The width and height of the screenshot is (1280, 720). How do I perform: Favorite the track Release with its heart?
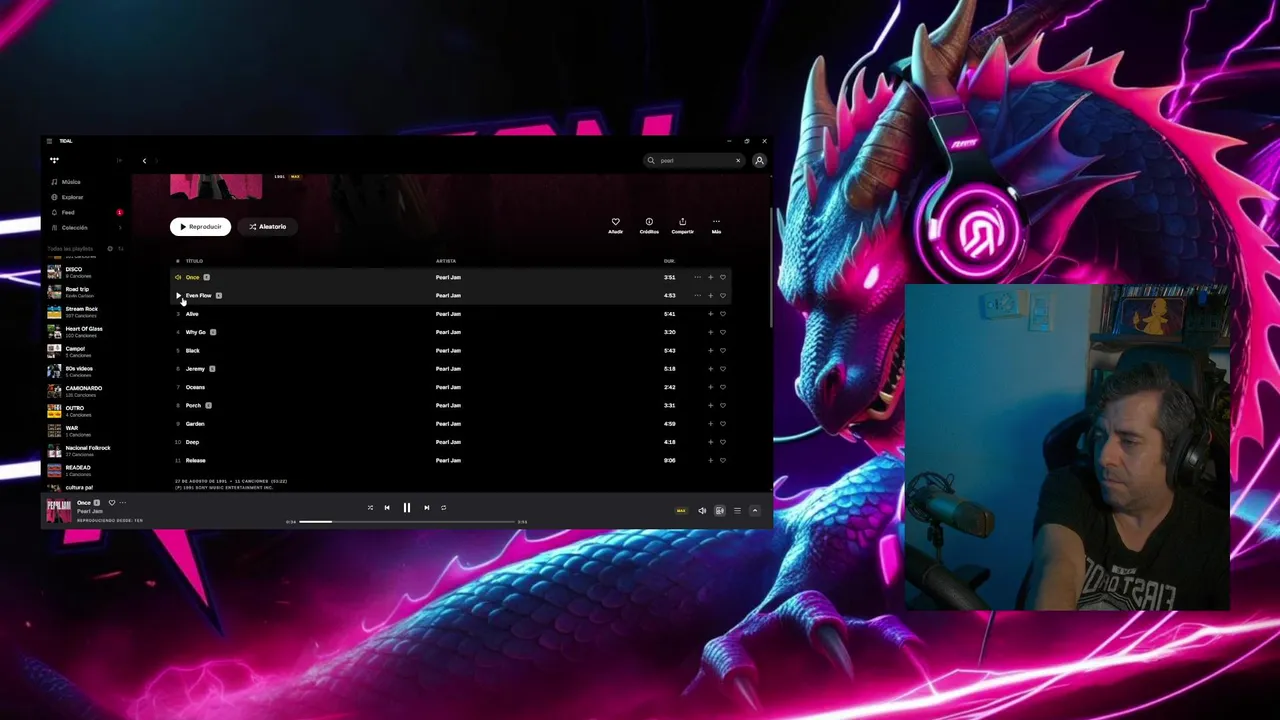pyautogui.click(x=723, y=460)
